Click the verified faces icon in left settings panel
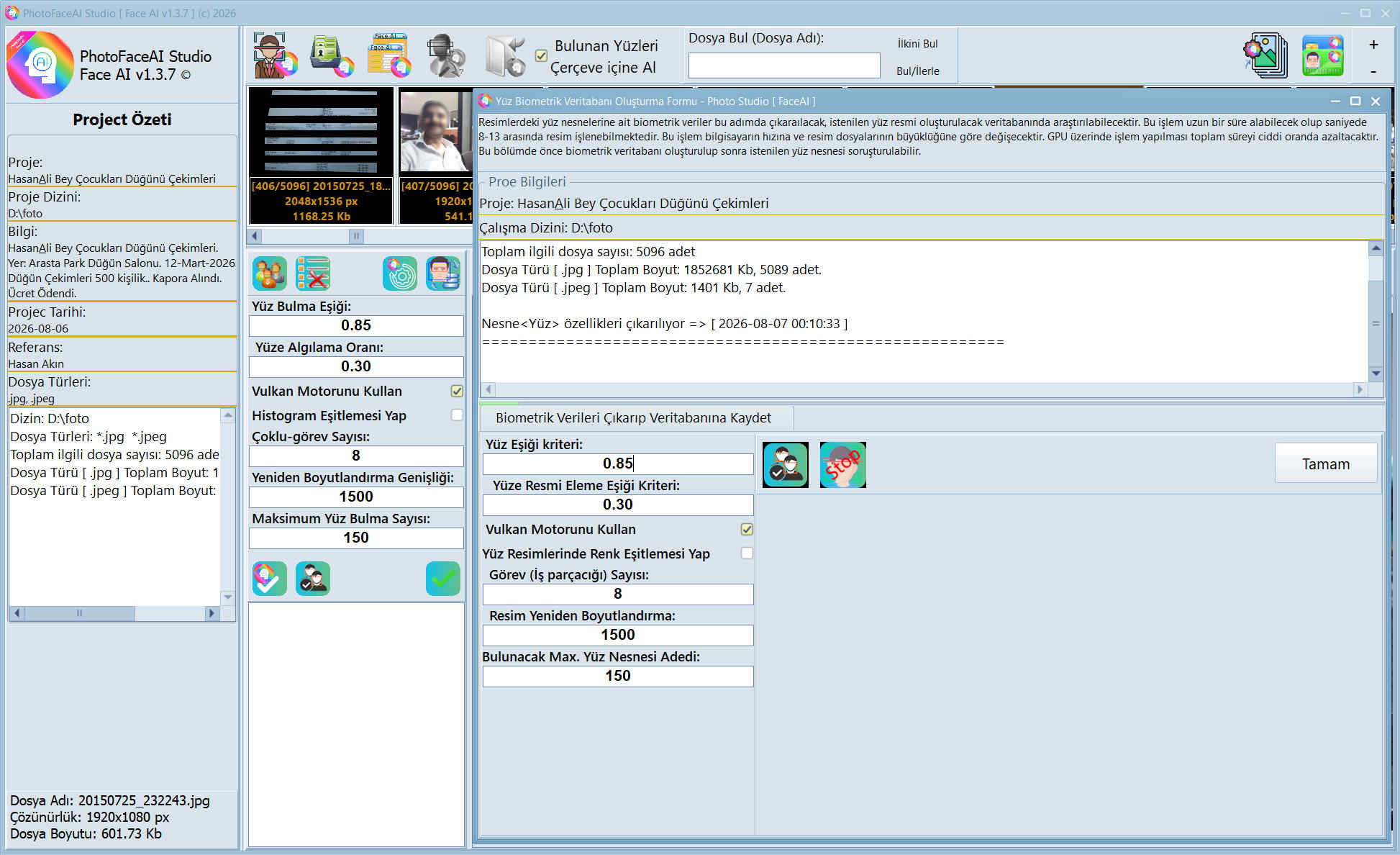Screen dimensions: 1400x855 313,579
